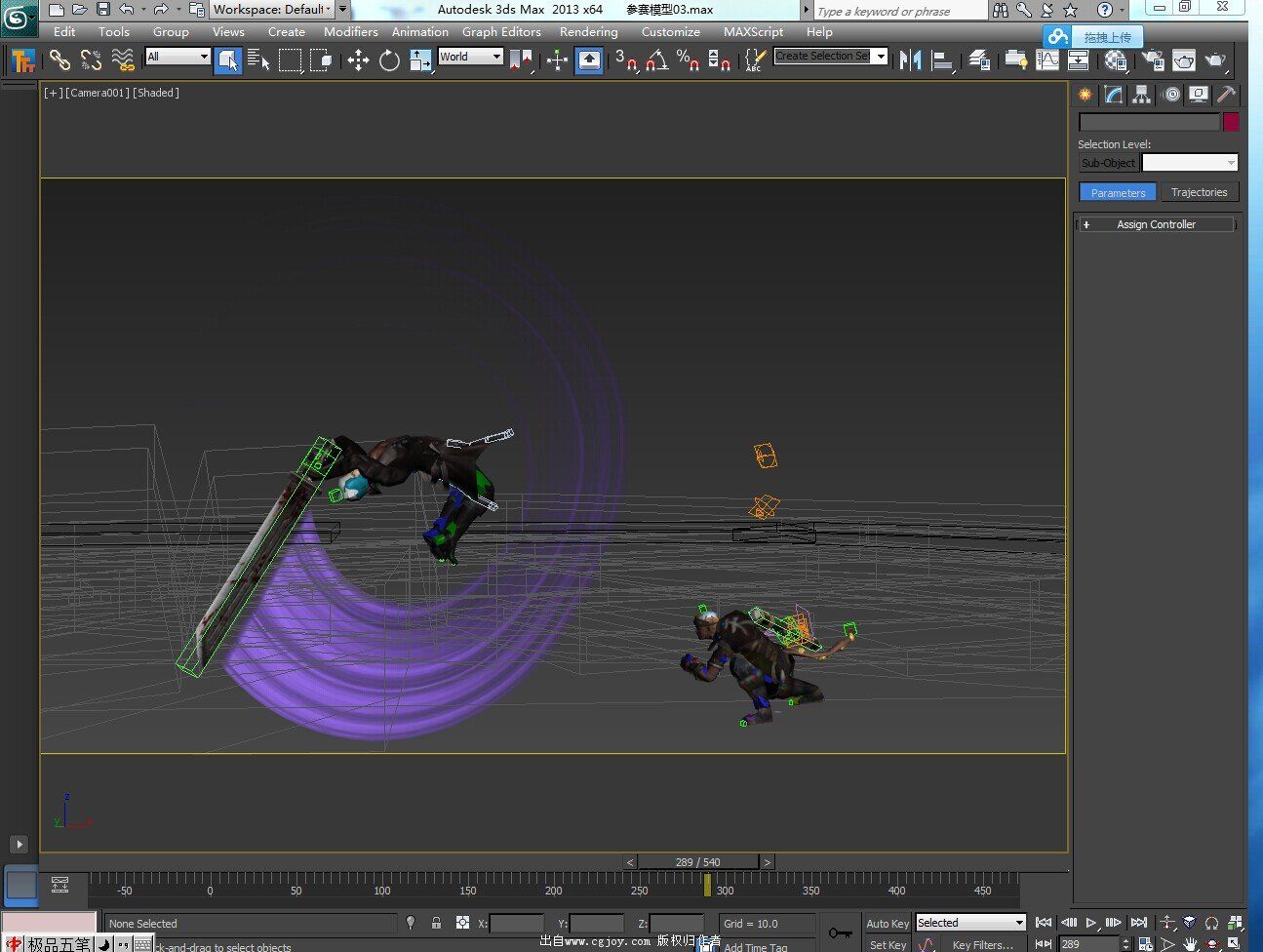This screenshot has height=952, width=1263.
Task: Toggle Spinner Snap
Action: point(720,60)
